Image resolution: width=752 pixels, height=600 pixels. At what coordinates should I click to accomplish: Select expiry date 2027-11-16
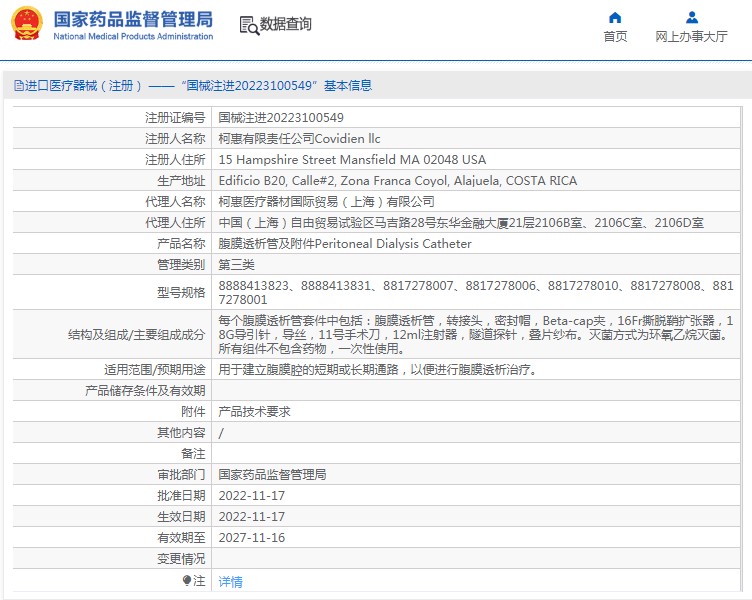coord(252,538)
